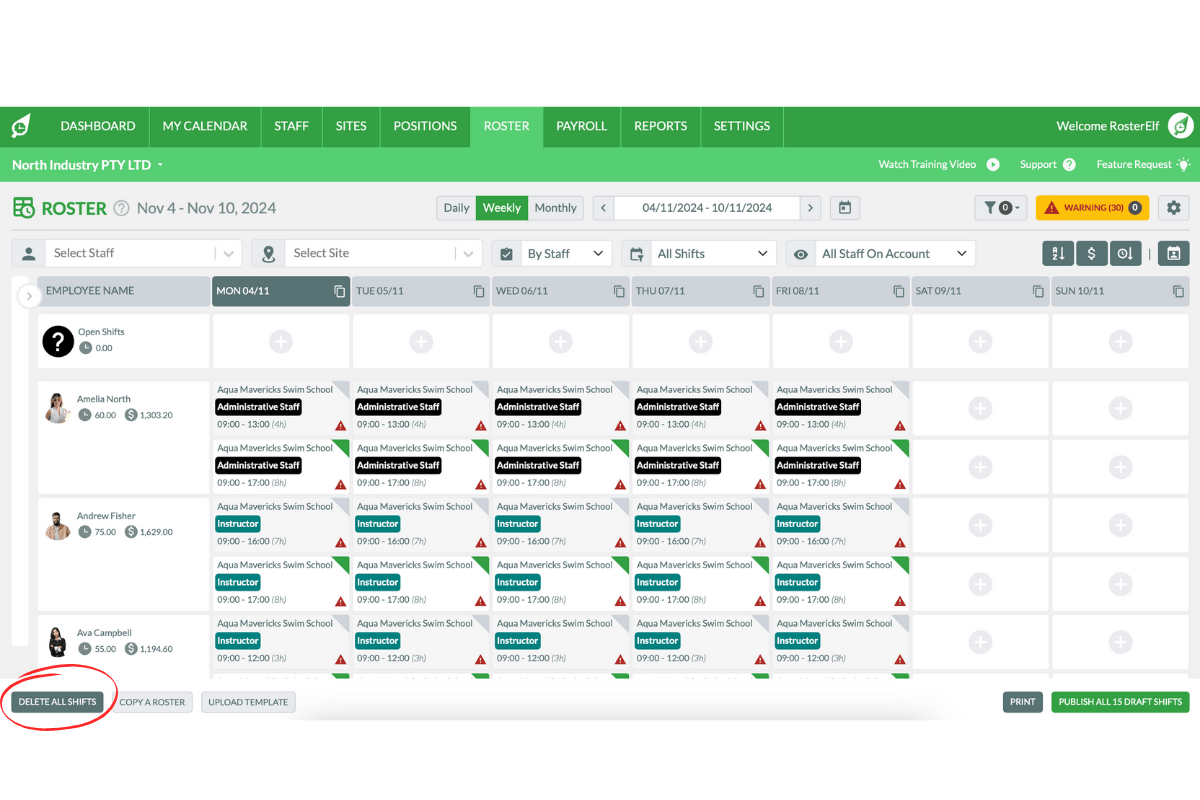Open the DASHBOARD tab
The image size is (1200, 800).
coord(98,126)
